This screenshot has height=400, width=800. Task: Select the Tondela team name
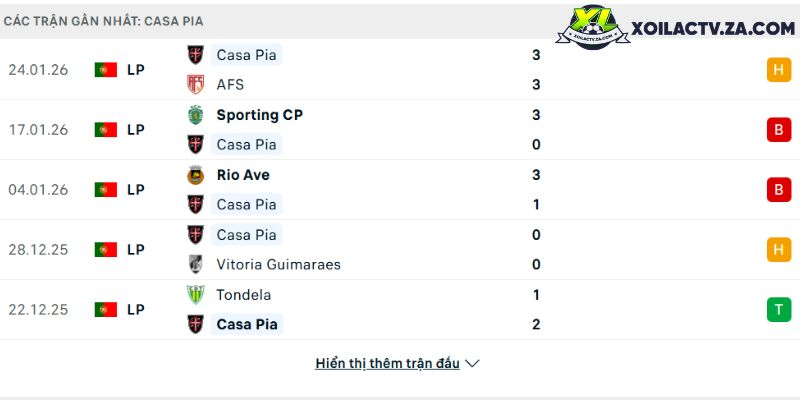tap(244, 295)
